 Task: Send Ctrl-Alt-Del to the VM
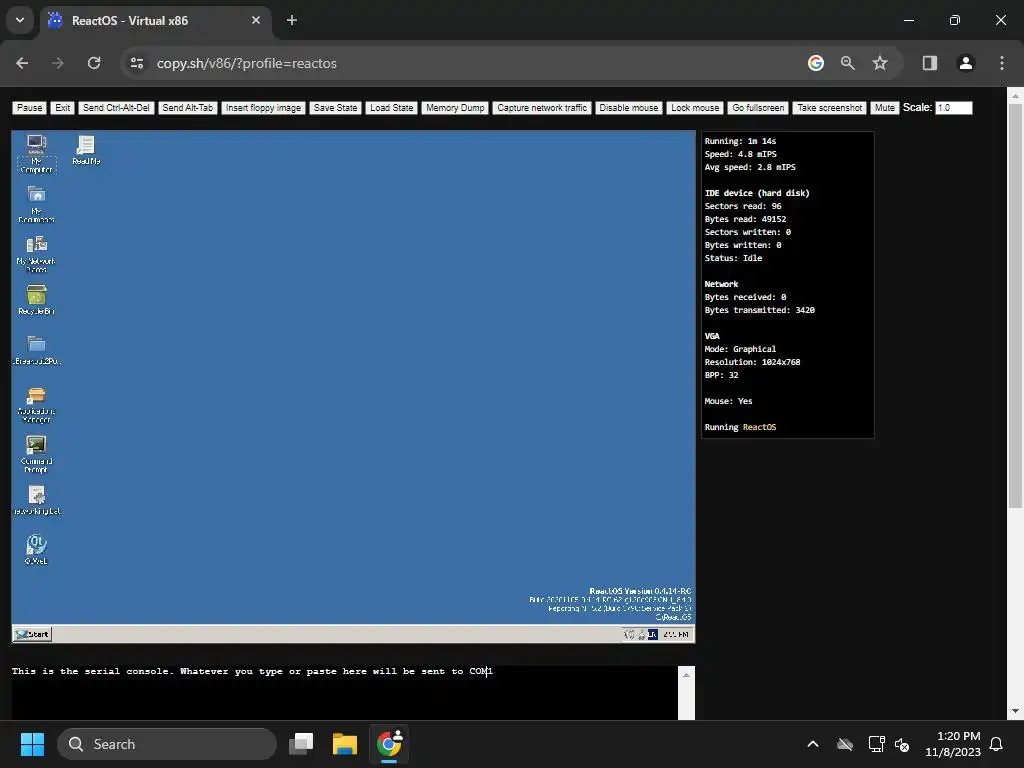tap(116, 108)
